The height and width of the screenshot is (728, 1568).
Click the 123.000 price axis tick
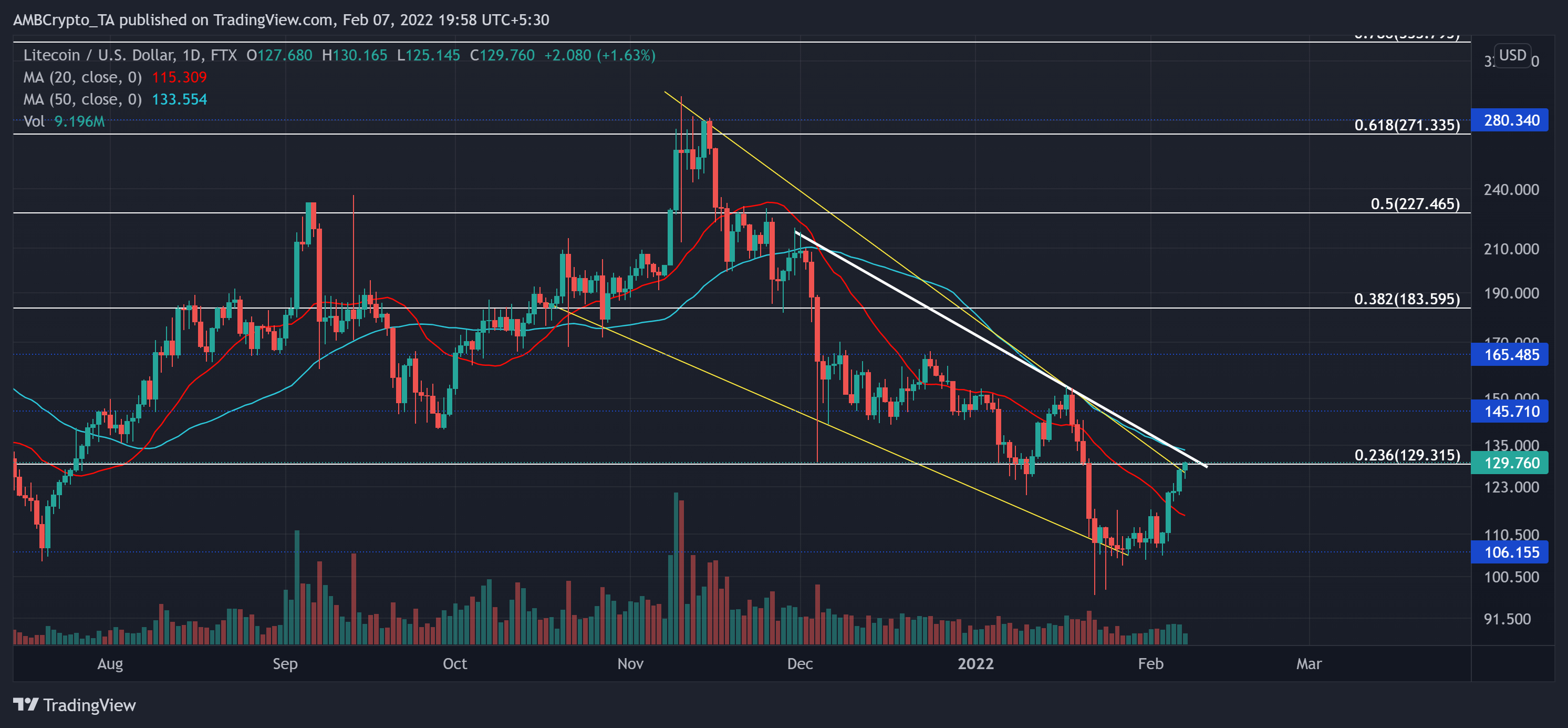(x=1511, y=487)
